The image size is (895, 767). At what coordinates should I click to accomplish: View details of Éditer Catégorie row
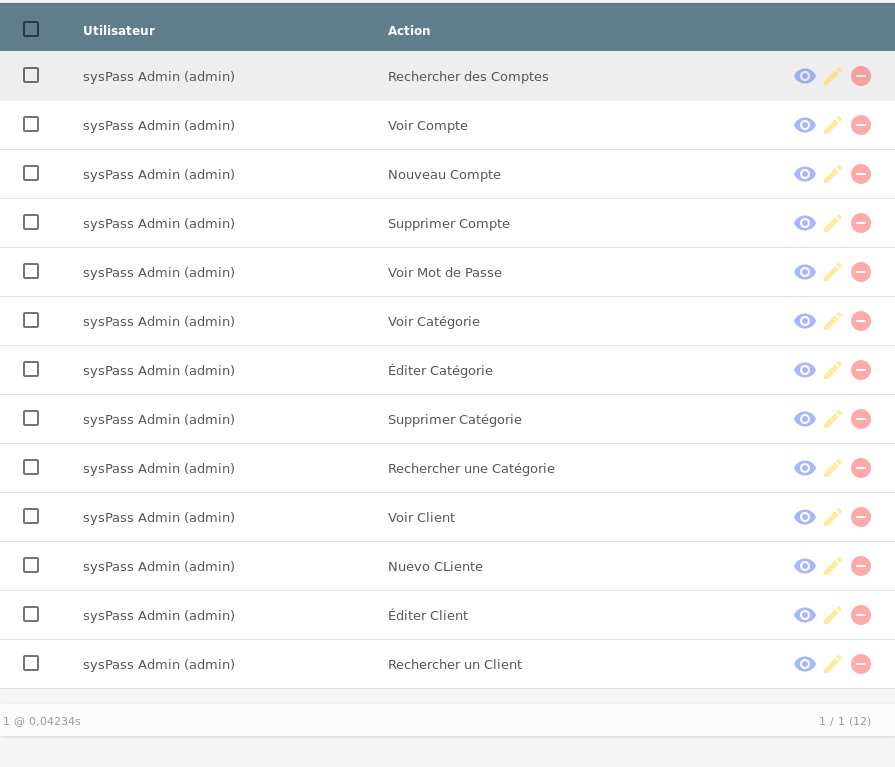[x=805, y=370]
